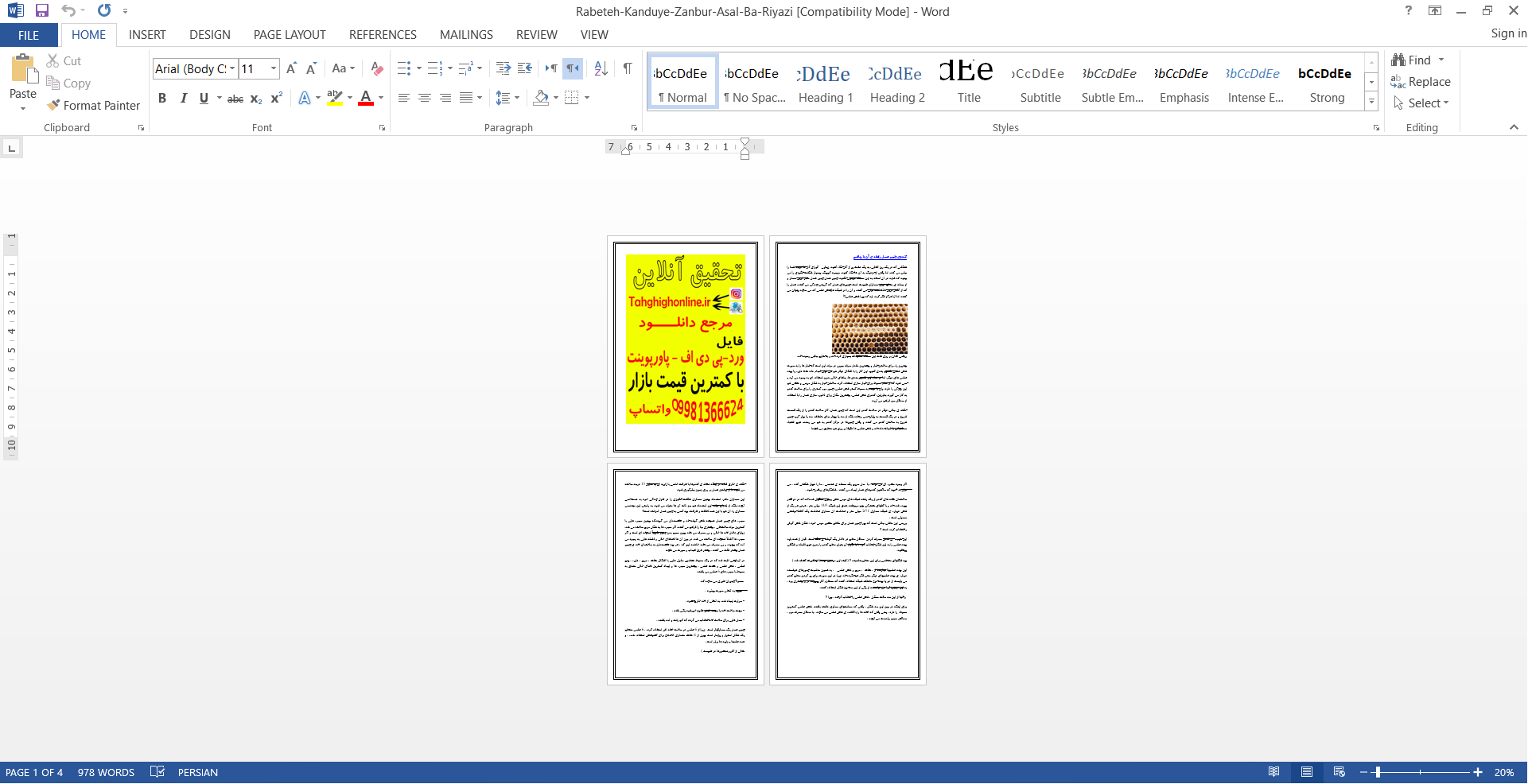Click the Undo arrow icon
The image size is (1532, 784).
[68, 11]
